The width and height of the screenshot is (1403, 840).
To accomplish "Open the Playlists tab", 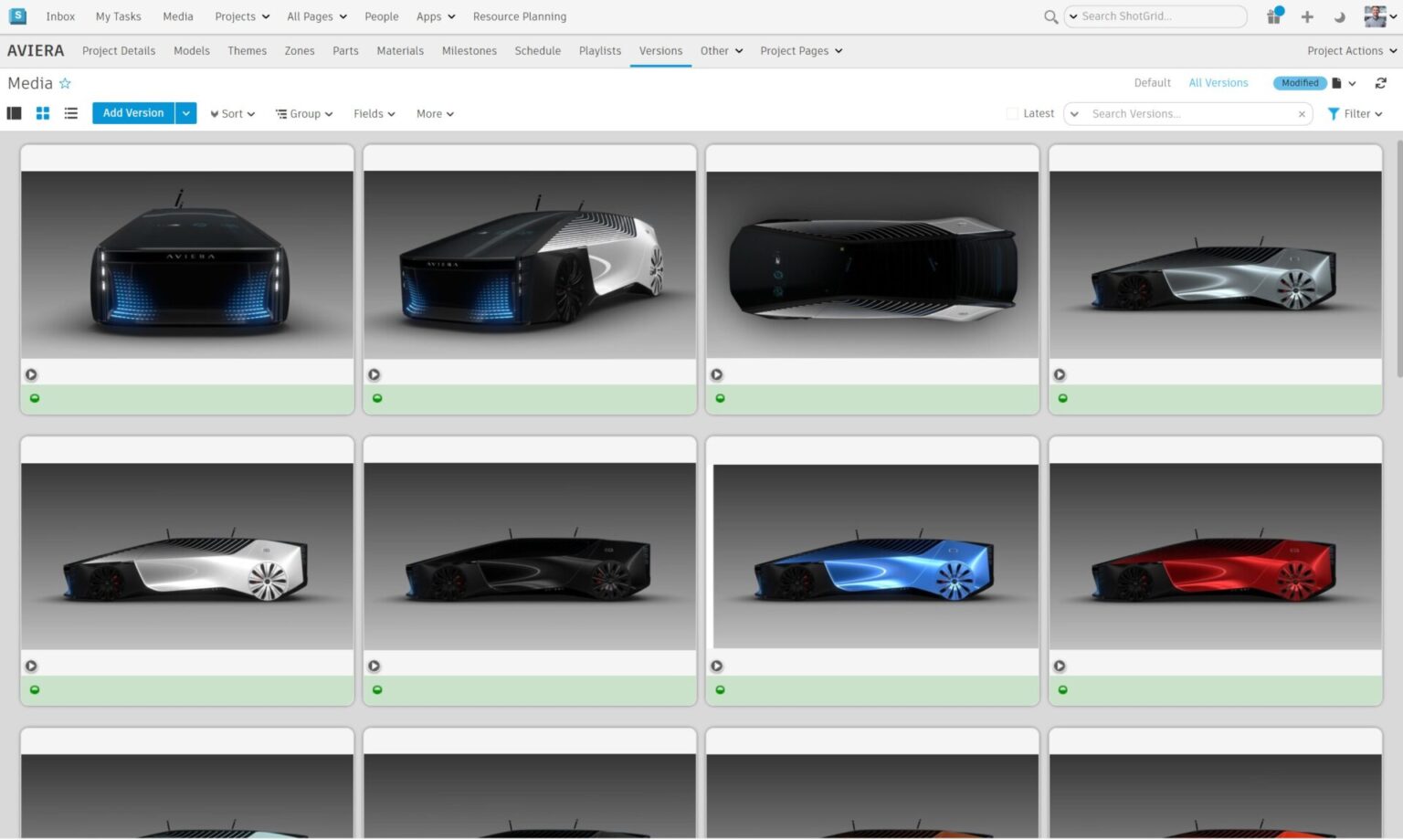I will [x=599, y=51].
